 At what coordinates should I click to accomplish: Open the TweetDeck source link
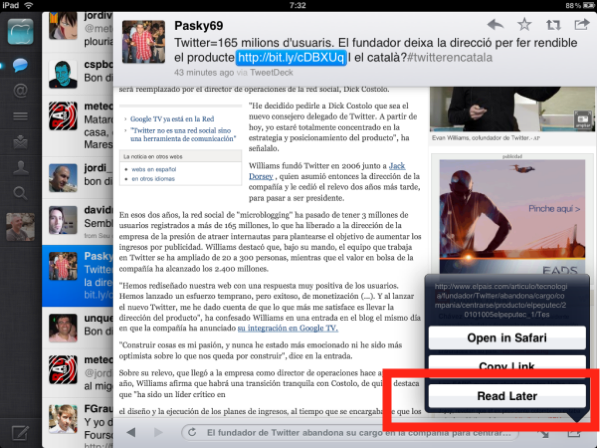tap(271, 72)
